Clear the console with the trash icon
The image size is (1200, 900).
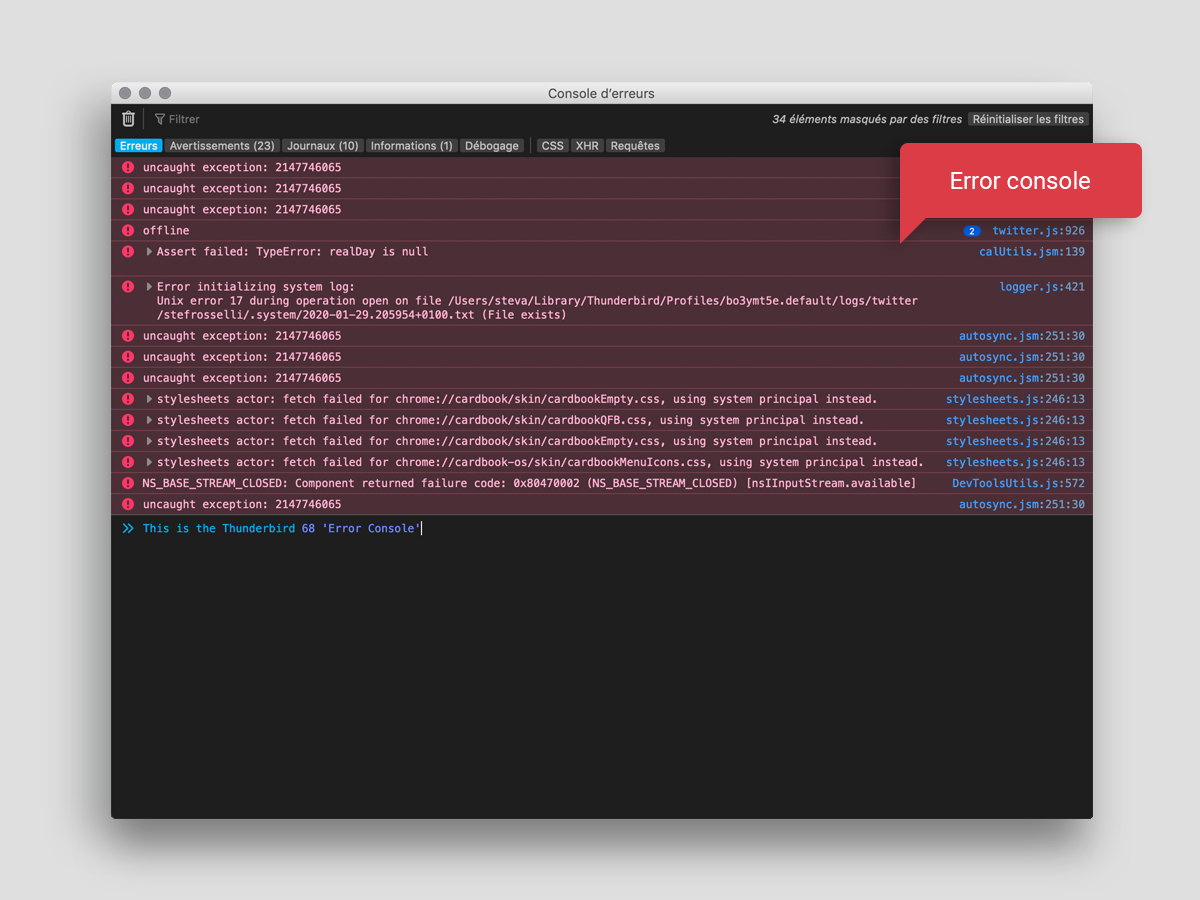coord(128,119)
